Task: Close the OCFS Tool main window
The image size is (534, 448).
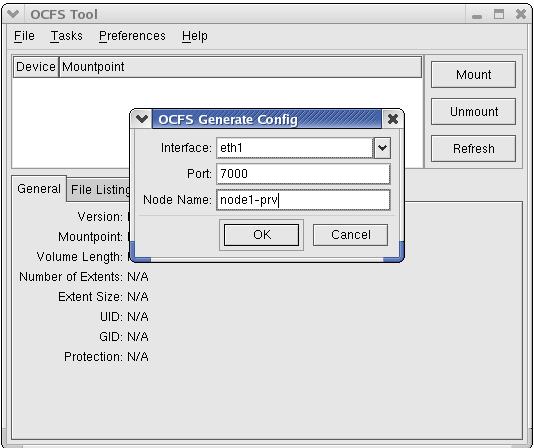Action: click(x=521, y=14)
